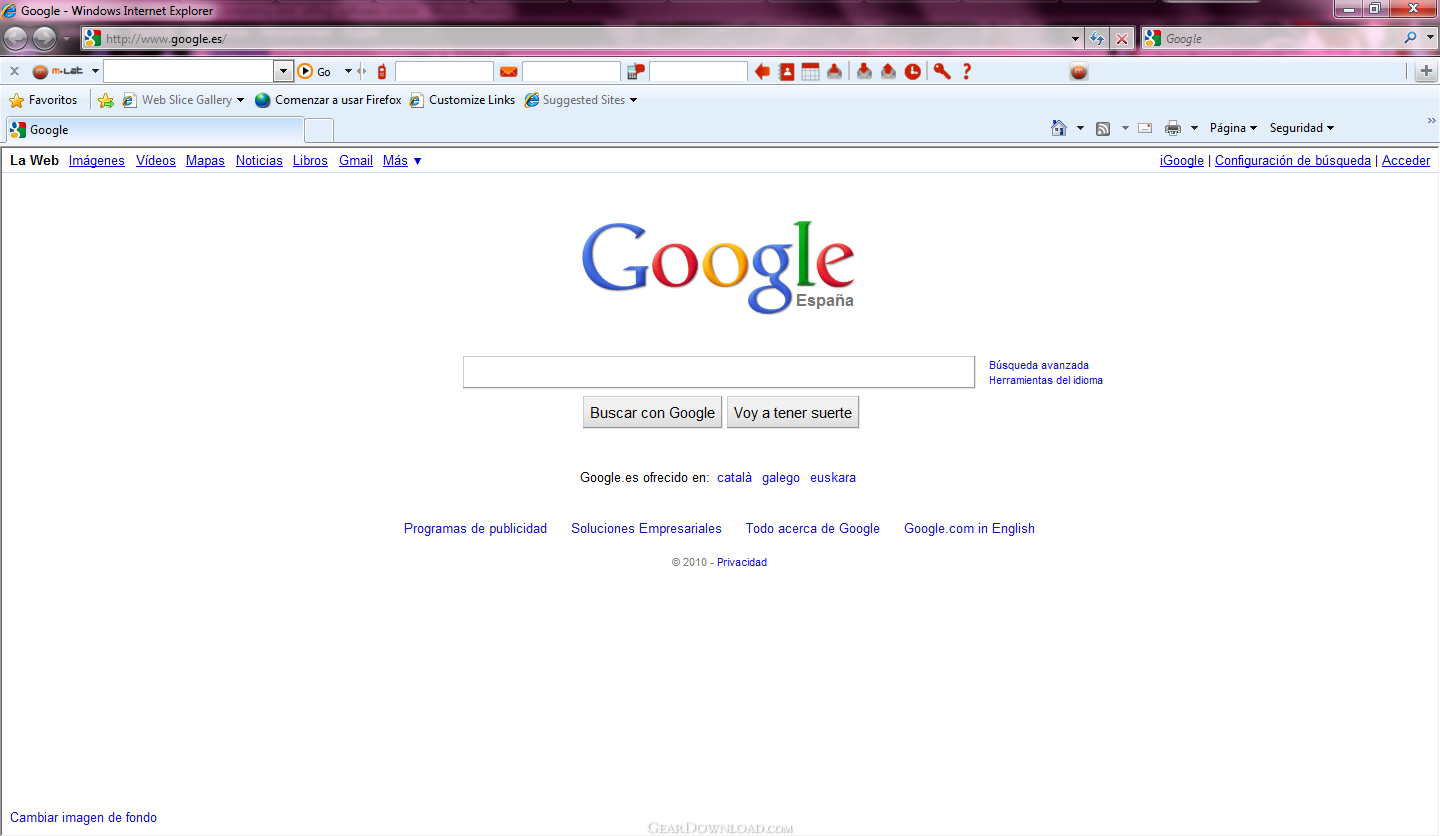Click inside the Google search text box
1440x836 pixels.
(718, 372)
